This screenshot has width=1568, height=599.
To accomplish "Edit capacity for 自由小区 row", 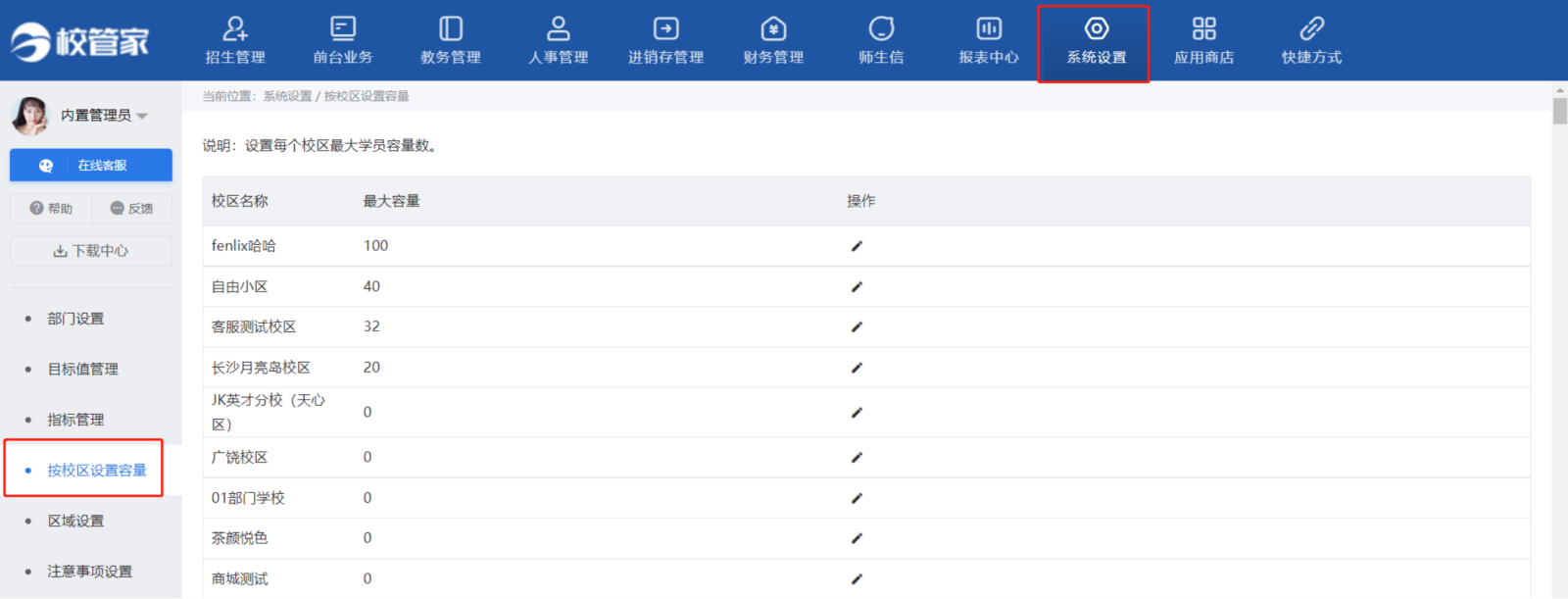I will pyautogui.click(x=857, y=287).
